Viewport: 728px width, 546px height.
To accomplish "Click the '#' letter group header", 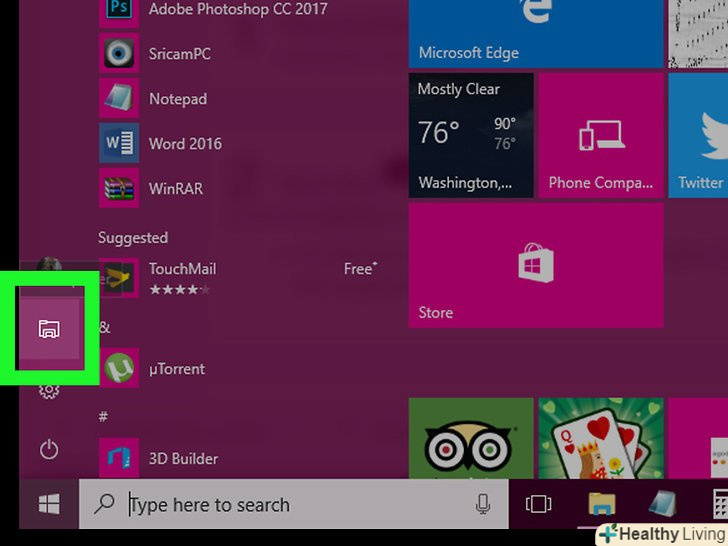I will 103,416.
